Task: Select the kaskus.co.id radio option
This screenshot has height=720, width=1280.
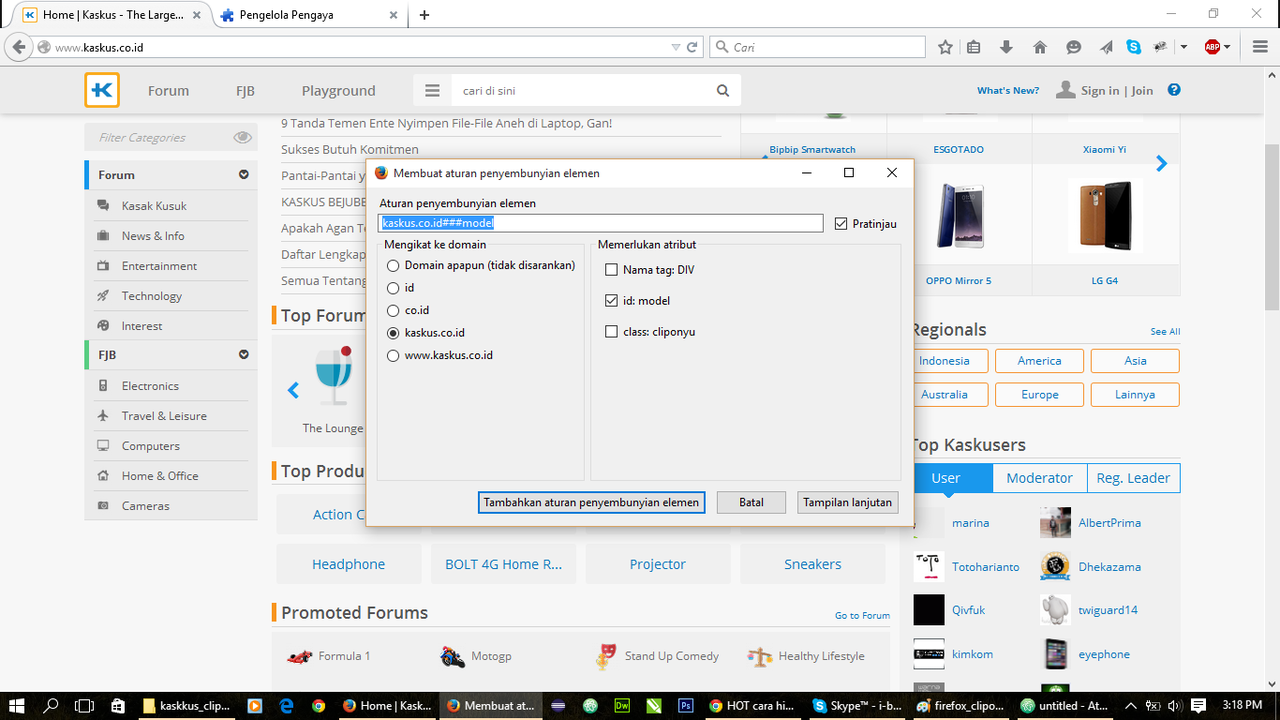Action: pyautogui.click(x=393, y=333)
